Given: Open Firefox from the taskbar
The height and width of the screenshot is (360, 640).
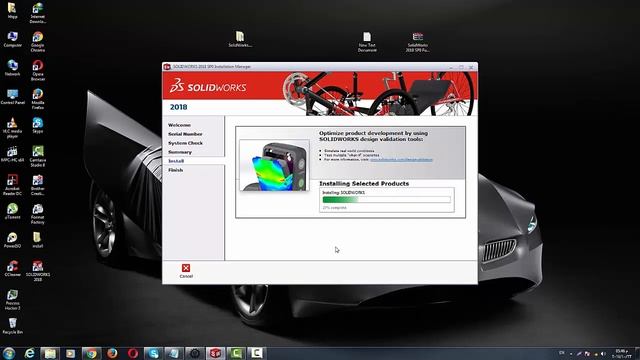Looking at the screenshot, I should (112, 353).
